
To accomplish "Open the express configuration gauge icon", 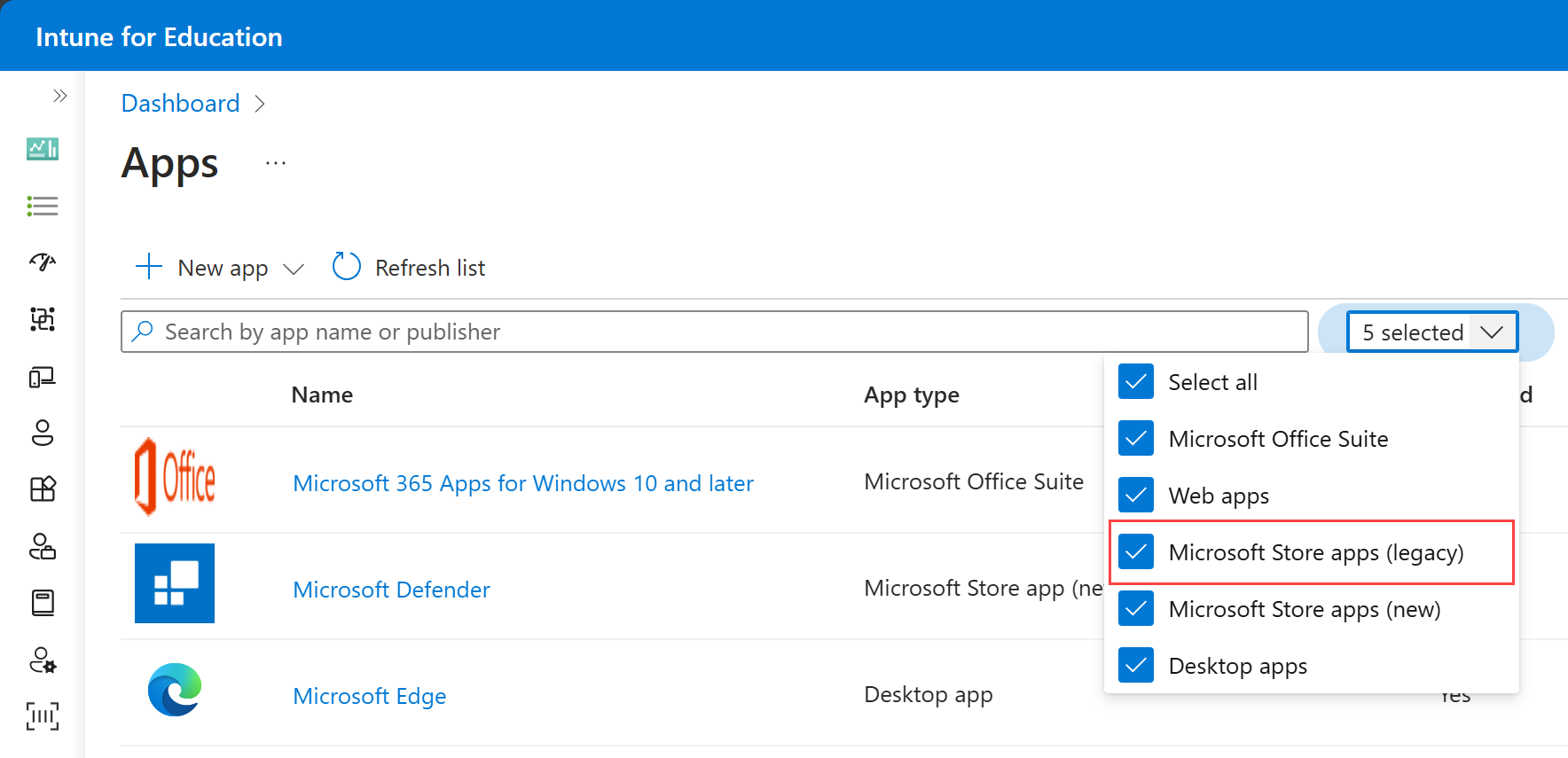I will pyautogui.click(x=43, y=262).
